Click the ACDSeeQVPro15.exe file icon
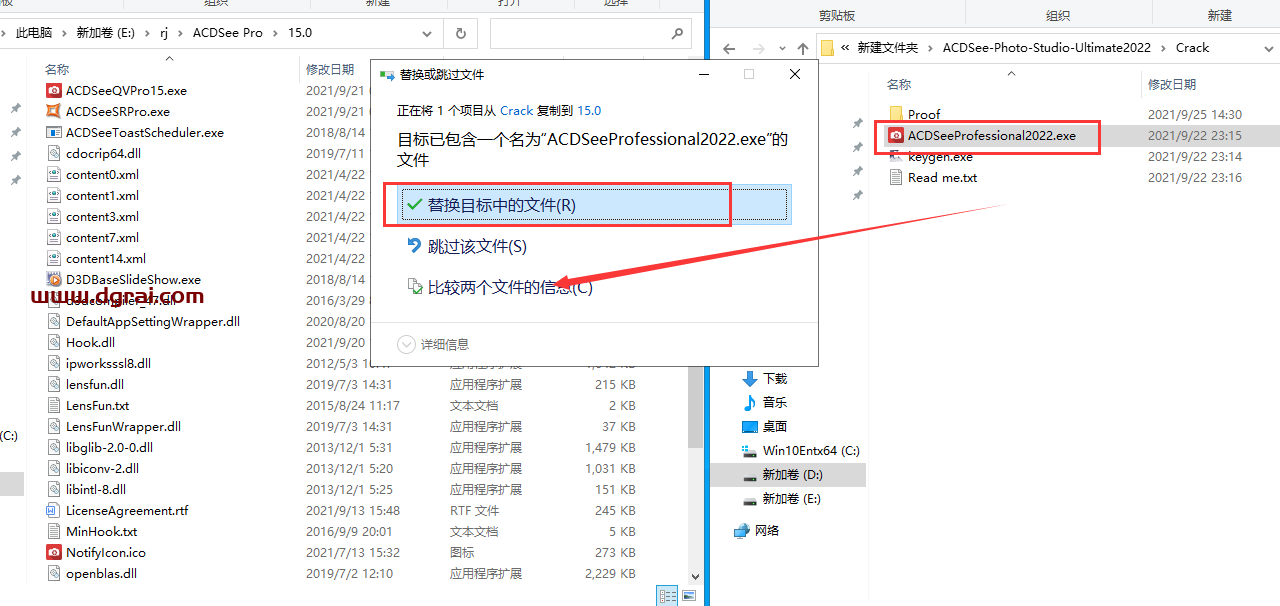 54,90
